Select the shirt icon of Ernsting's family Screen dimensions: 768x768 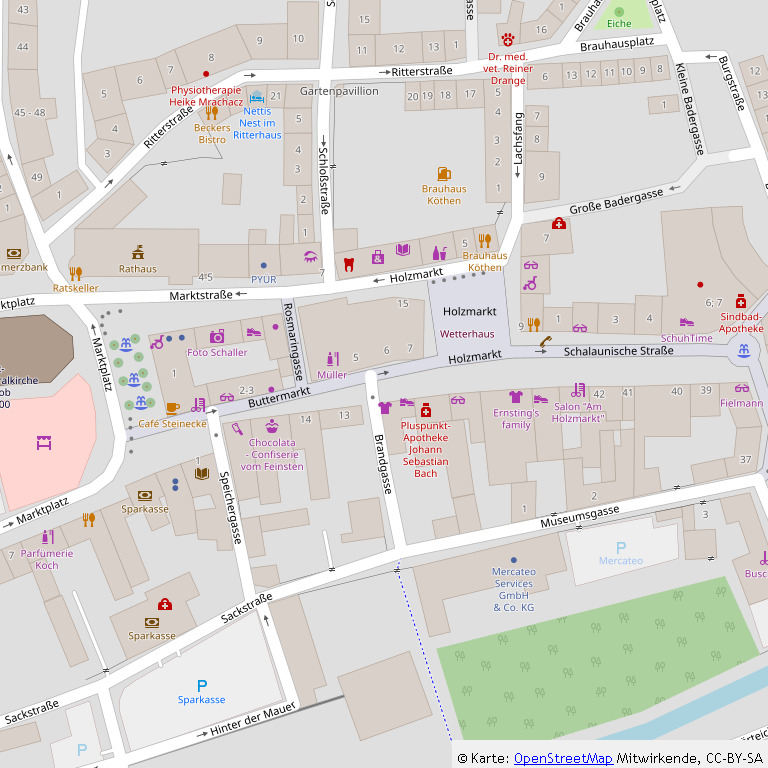point(516,397)
